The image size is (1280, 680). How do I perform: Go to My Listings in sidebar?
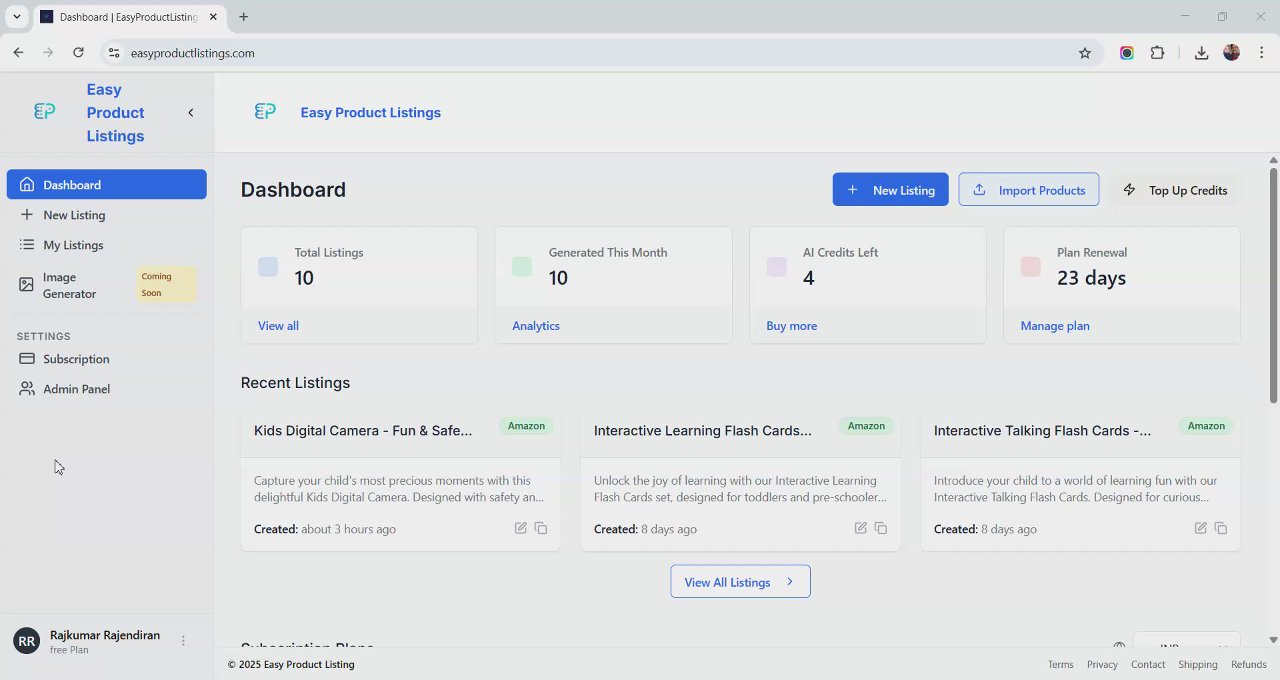tap(73, 245)
